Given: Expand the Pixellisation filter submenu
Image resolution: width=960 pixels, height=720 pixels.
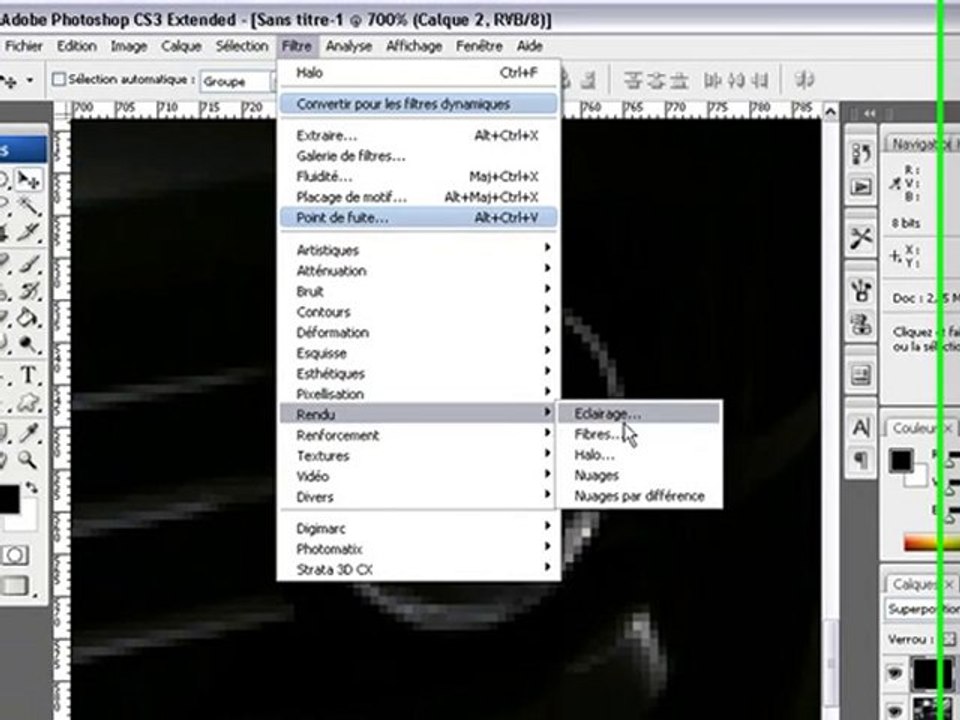Looking at the screenshot, I should tap(419, 394).
